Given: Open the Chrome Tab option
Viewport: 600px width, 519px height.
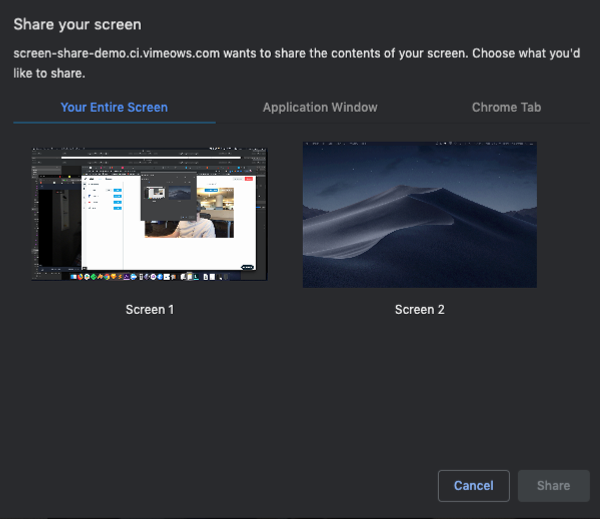Looking at the screenshot, I should tap(506, 108).
